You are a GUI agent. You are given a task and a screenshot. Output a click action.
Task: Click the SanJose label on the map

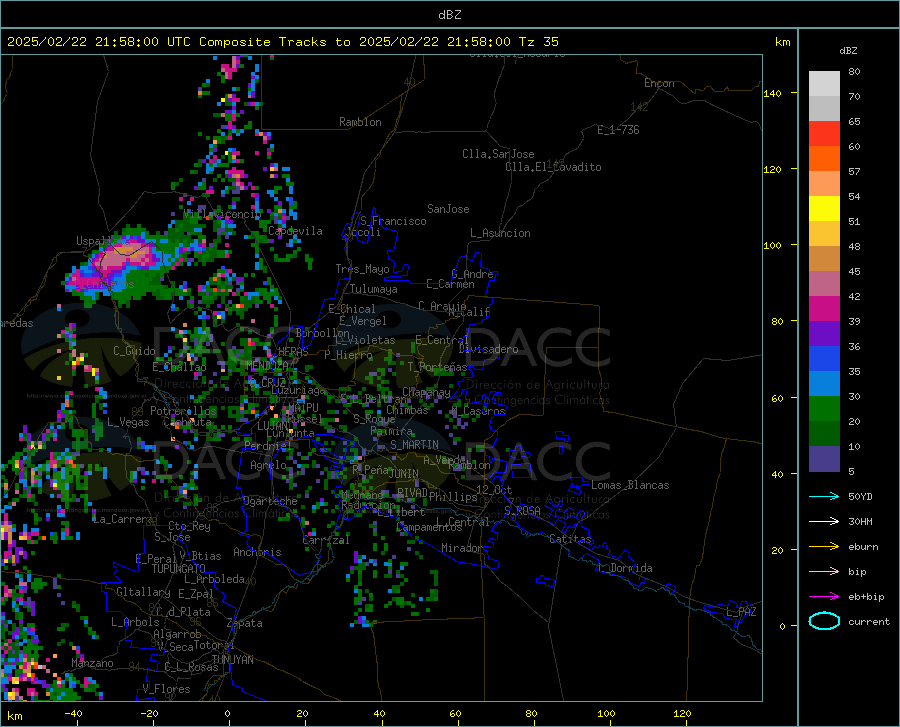pyautogui.click(x=448, y=209)
